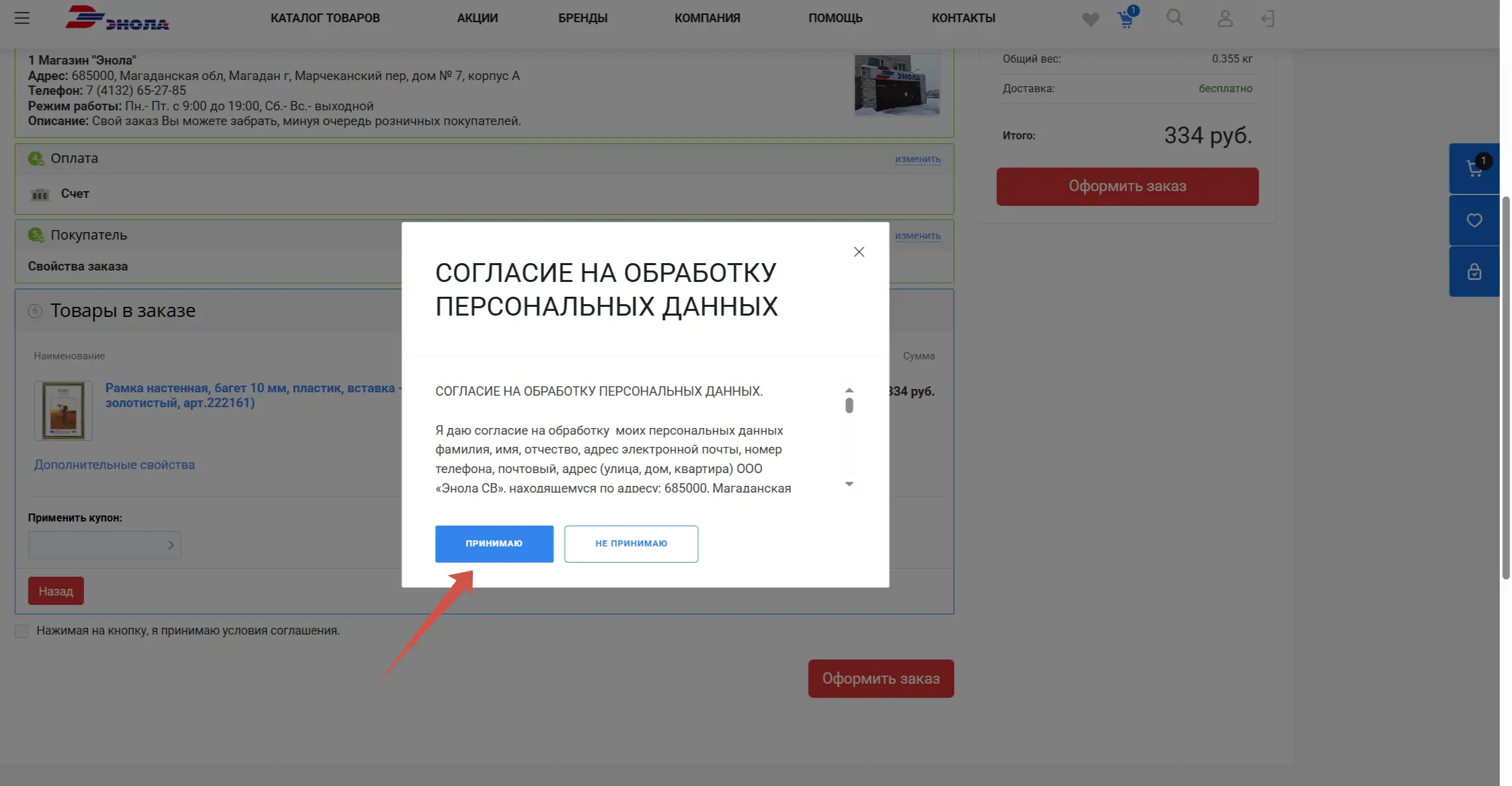This screenshot has width=1512, height=786.
Task: Apply coupon using arrow button
Action: click(x=171, y=545)
